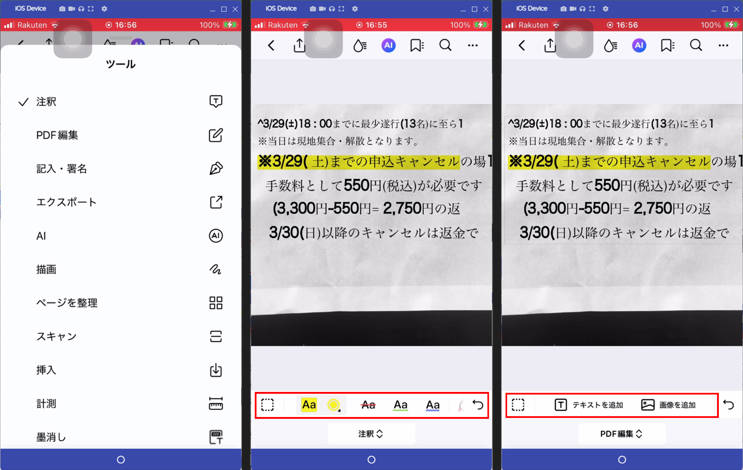This screenshot has width=743, height=470.
Task: Tap '3/30(日)以降のキャンセルは返金で' in the right window
Action: pyautogui.click(x=624, y=233)
